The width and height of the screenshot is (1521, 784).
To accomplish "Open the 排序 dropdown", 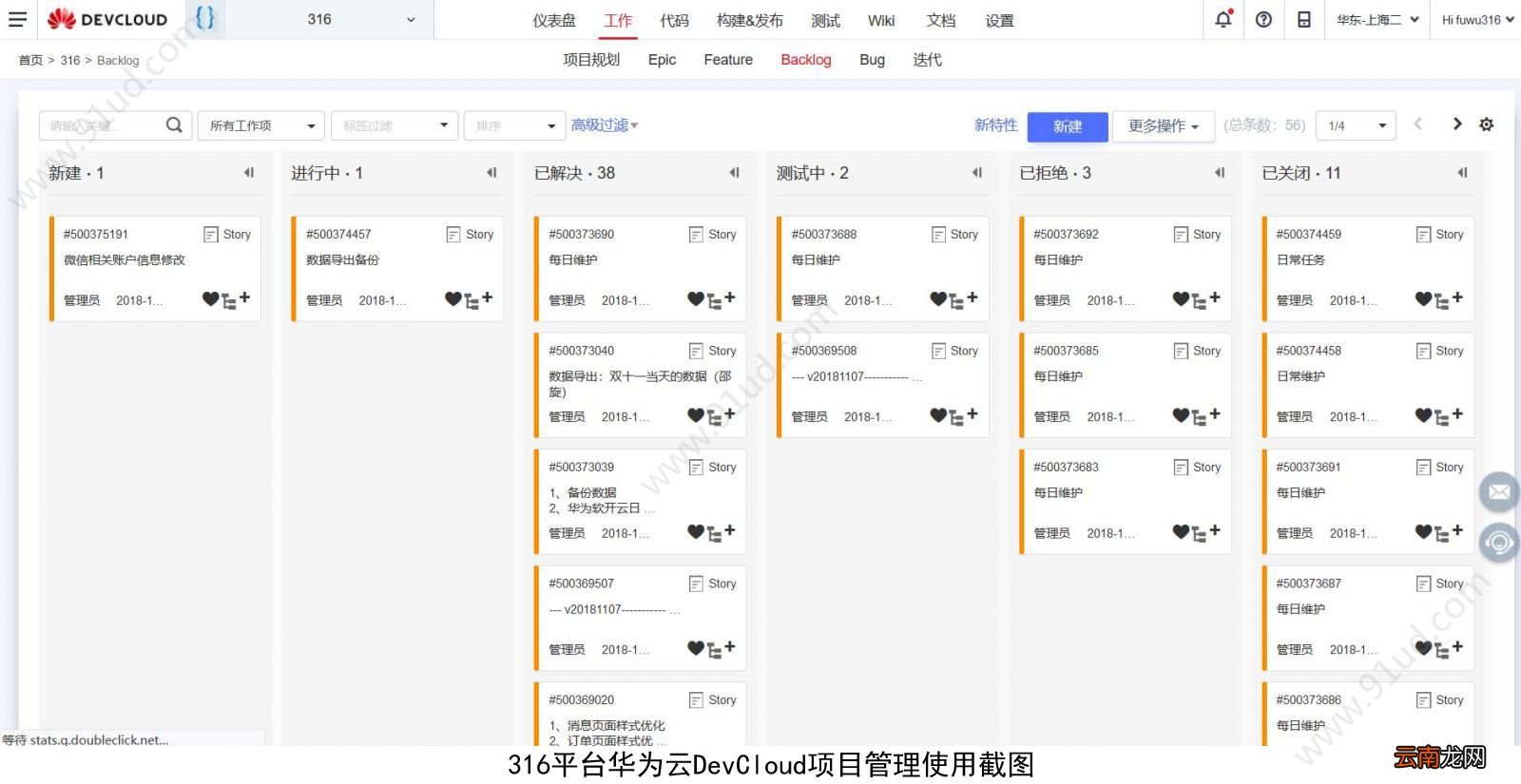I will 515,125.
